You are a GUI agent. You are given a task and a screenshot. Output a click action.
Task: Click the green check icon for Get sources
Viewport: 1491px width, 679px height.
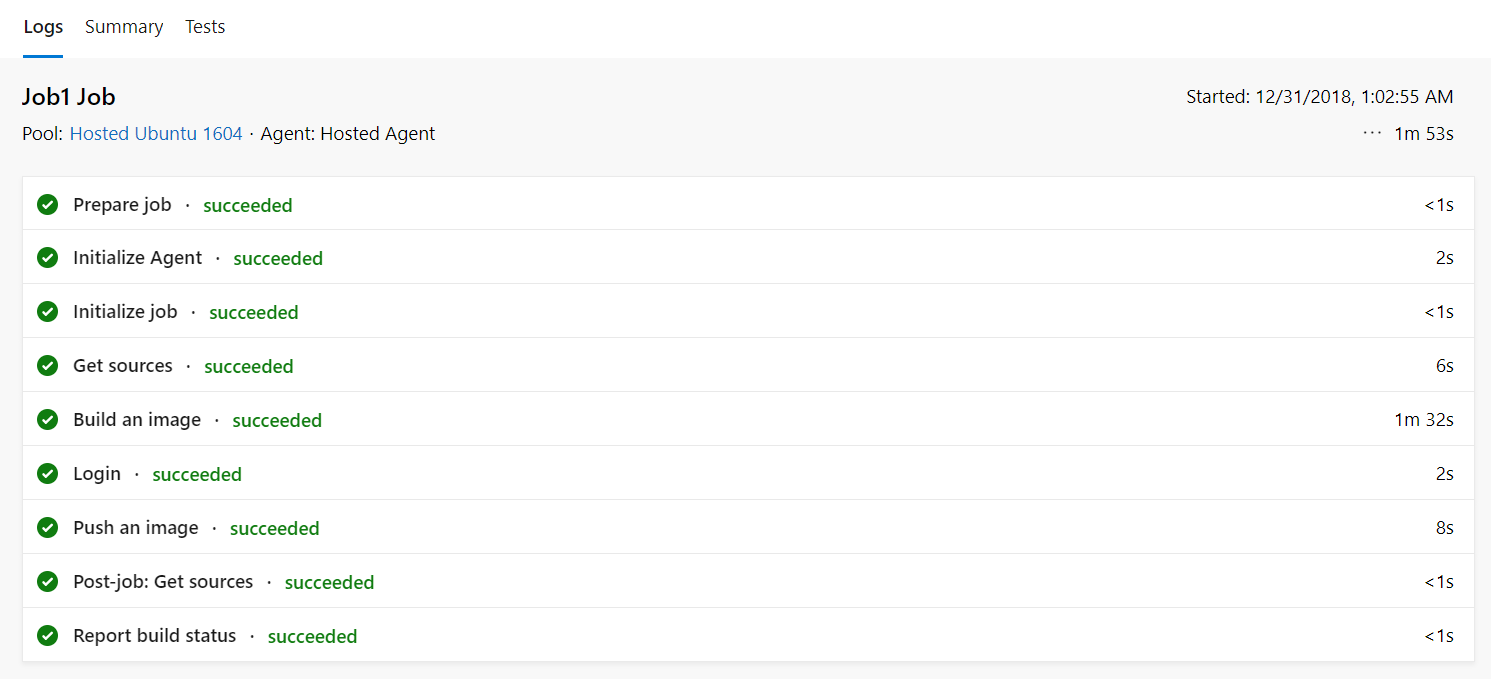coord(47,366)
